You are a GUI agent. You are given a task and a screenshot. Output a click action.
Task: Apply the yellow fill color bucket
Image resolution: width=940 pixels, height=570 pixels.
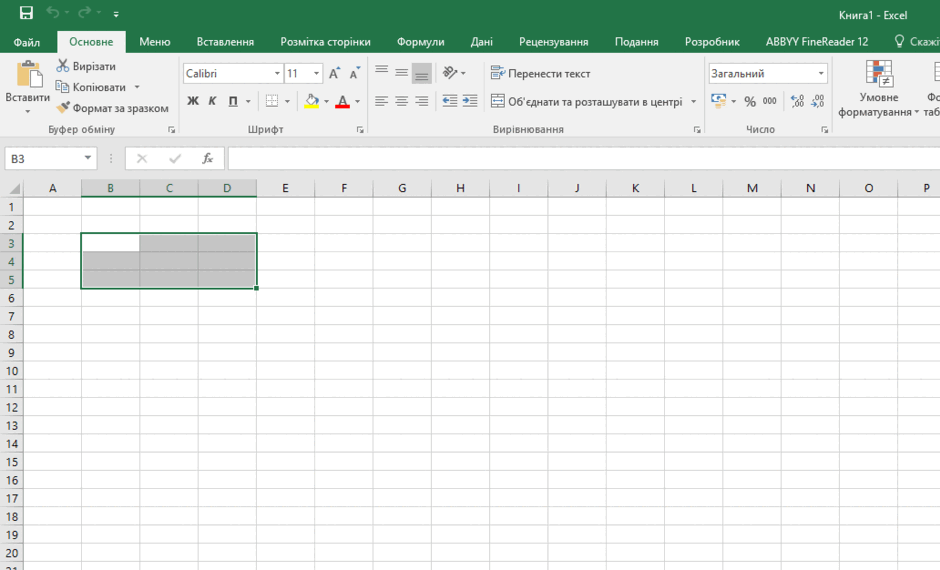click(311, 101)
